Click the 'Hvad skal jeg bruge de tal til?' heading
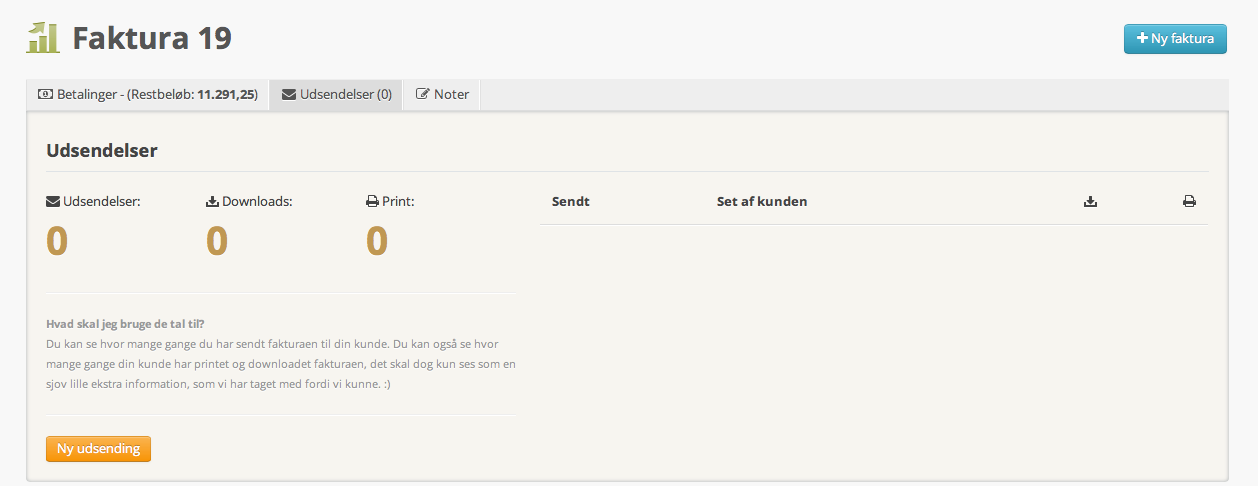Image resolution: width=1258 pixels, height=486 pixels. click(125, 324)
